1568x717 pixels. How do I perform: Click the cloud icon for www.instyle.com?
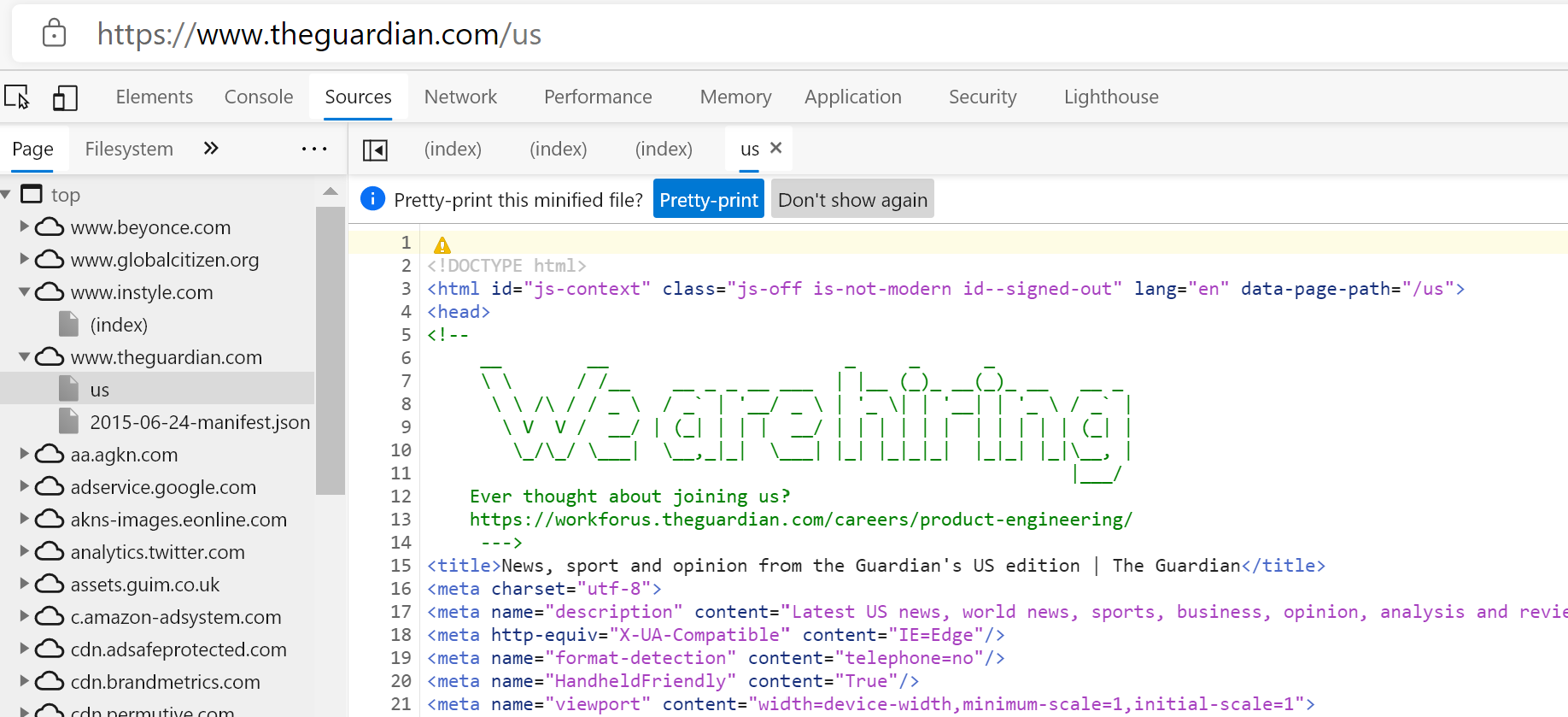[50, 291]
